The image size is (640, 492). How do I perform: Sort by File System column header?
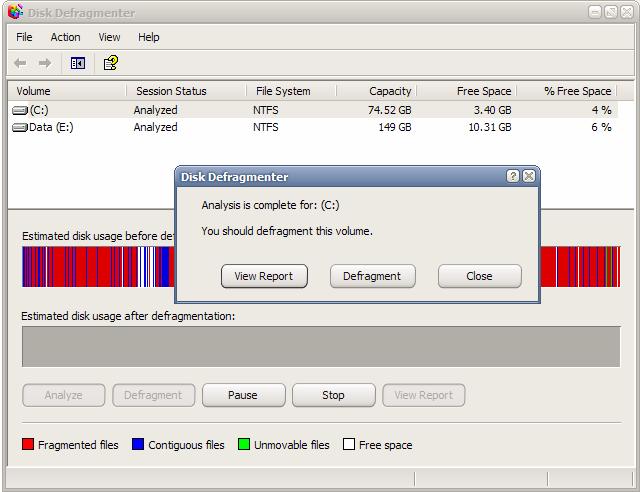point(291,91)
